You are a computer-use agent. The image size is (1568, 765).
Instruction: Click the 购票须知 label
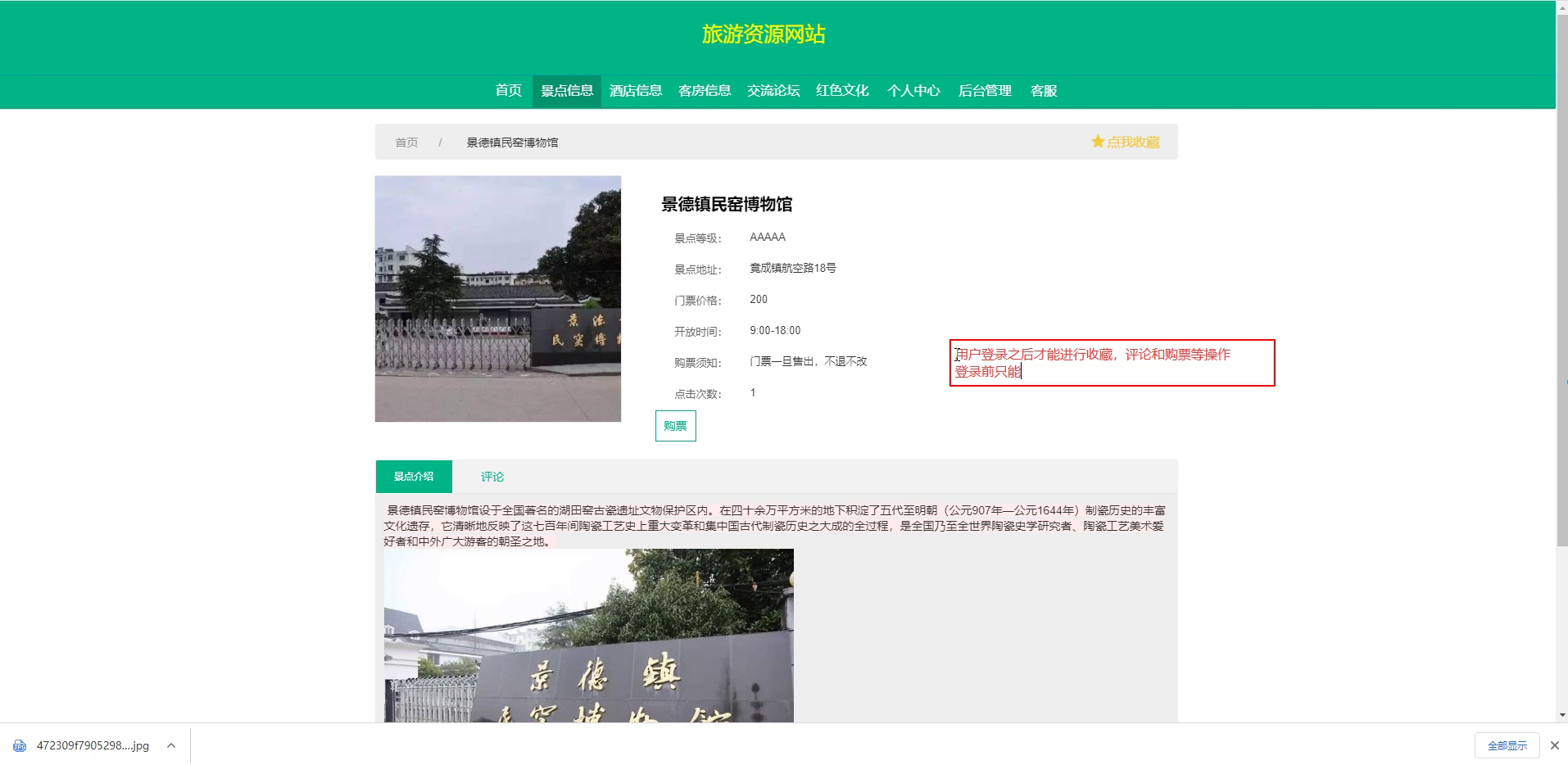(x=698, y=363)
